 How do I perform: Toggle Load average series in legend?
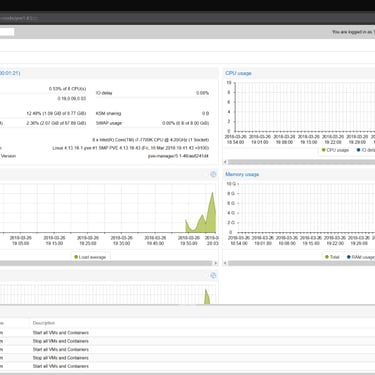(90, 257)
